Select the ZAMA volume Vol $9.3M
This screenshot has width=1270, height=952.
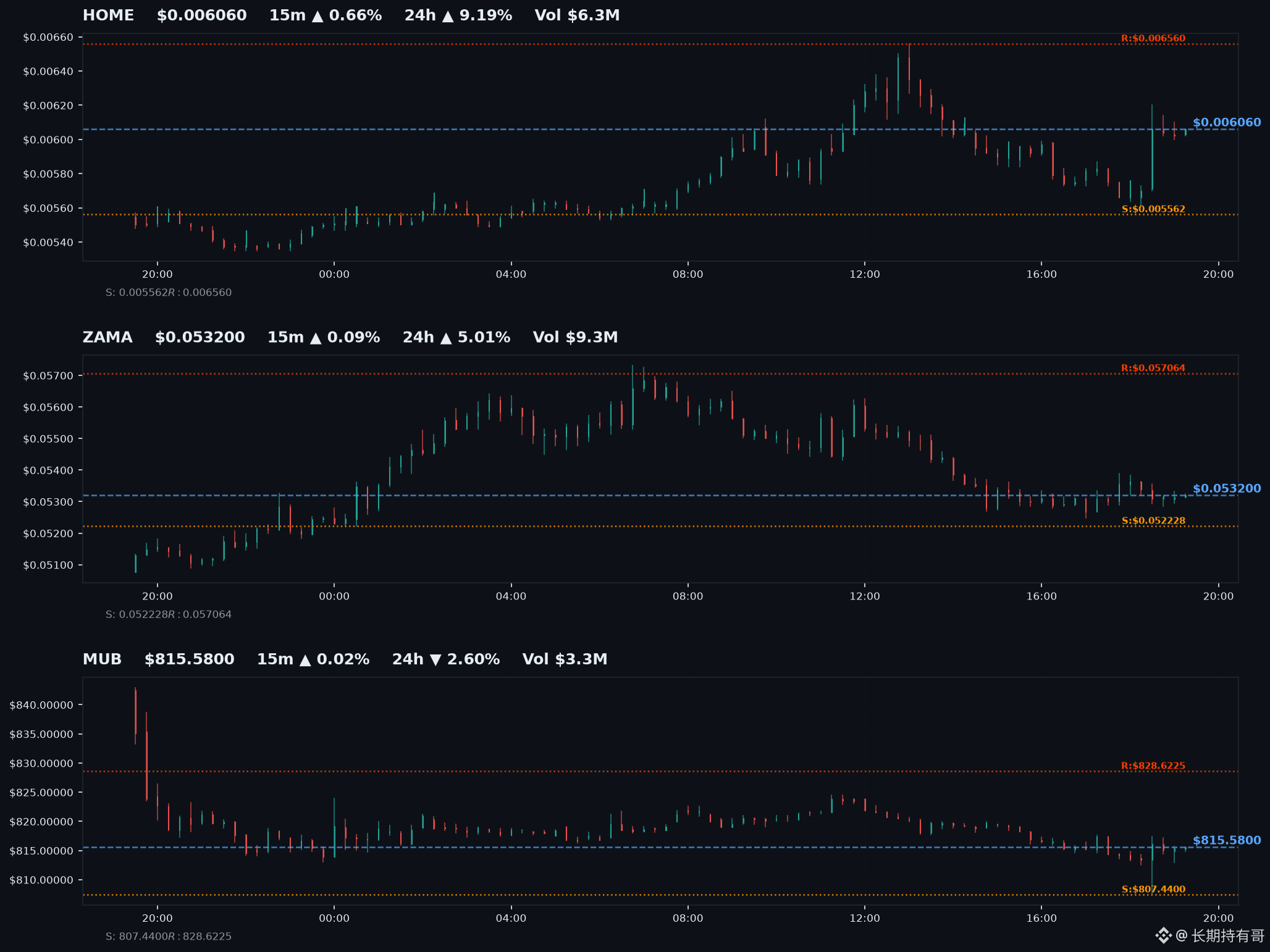[575, 337]
